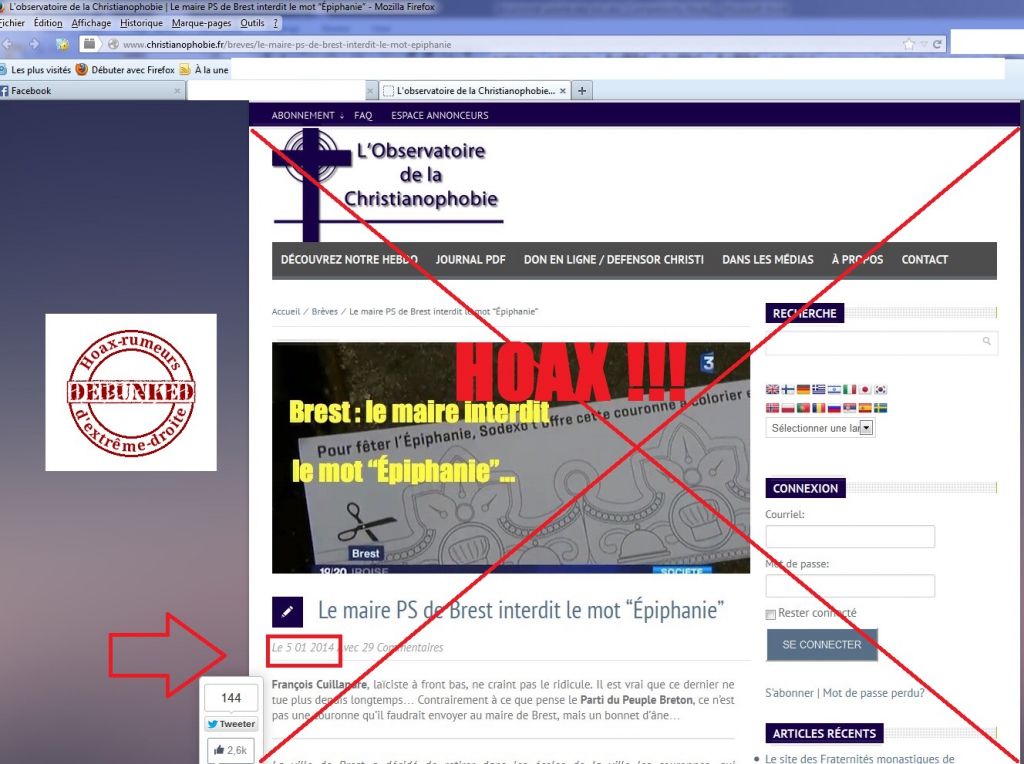This screenshot has width=1024, height=764.
Task: Click the address bar URL
Action: (287, 44)
